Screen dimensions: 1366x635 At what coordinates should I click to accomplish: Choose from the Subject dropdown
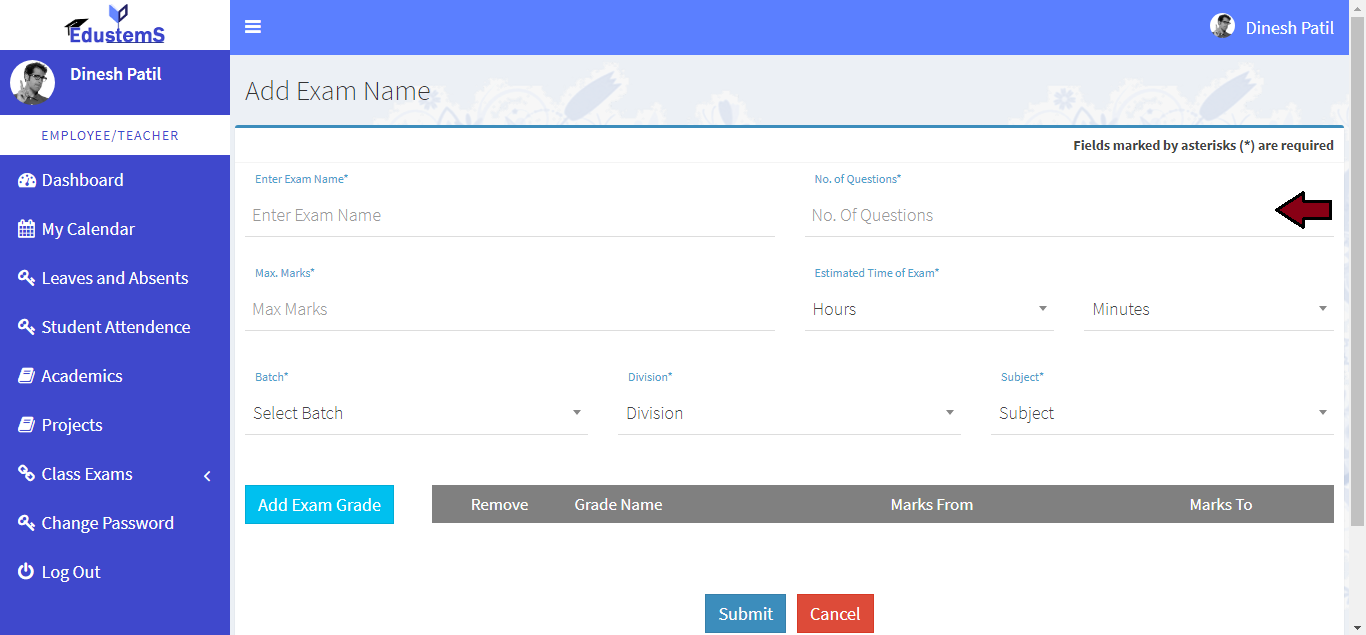tap(1162, 413)
